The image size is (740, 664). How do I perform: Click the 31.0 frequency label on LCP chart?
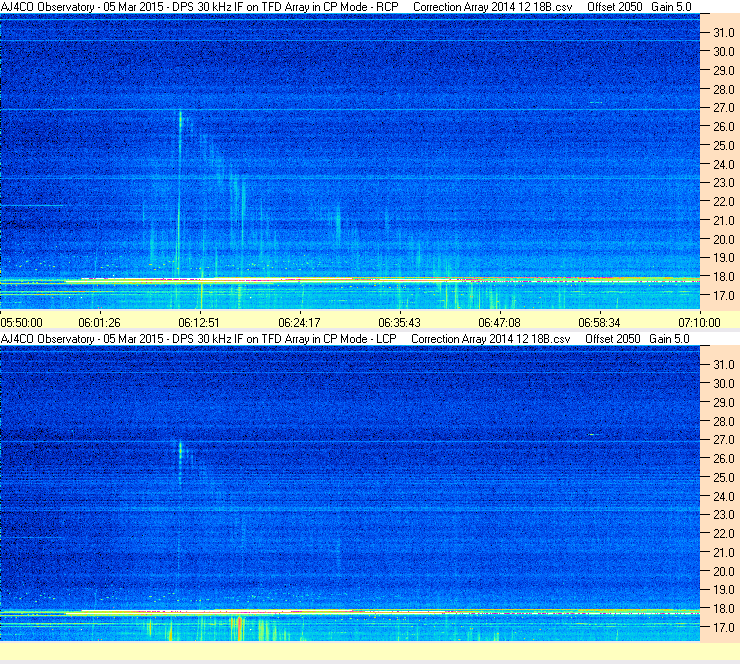click(723, 364)
